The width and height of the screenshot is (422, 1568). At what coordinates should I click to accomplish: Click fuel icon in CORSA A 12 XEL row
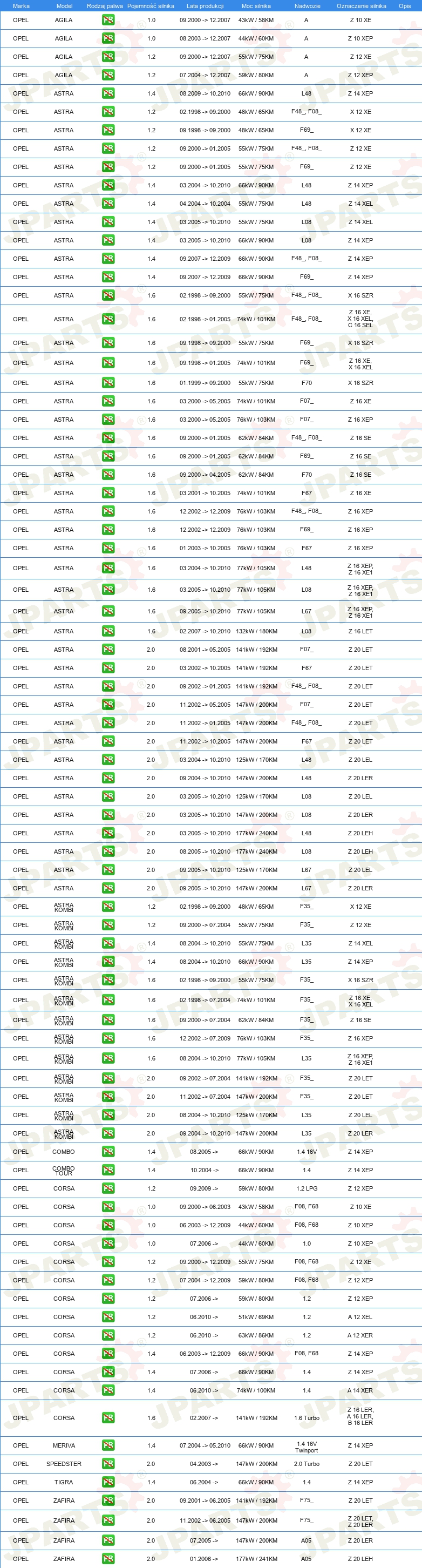coord(108,1316)
